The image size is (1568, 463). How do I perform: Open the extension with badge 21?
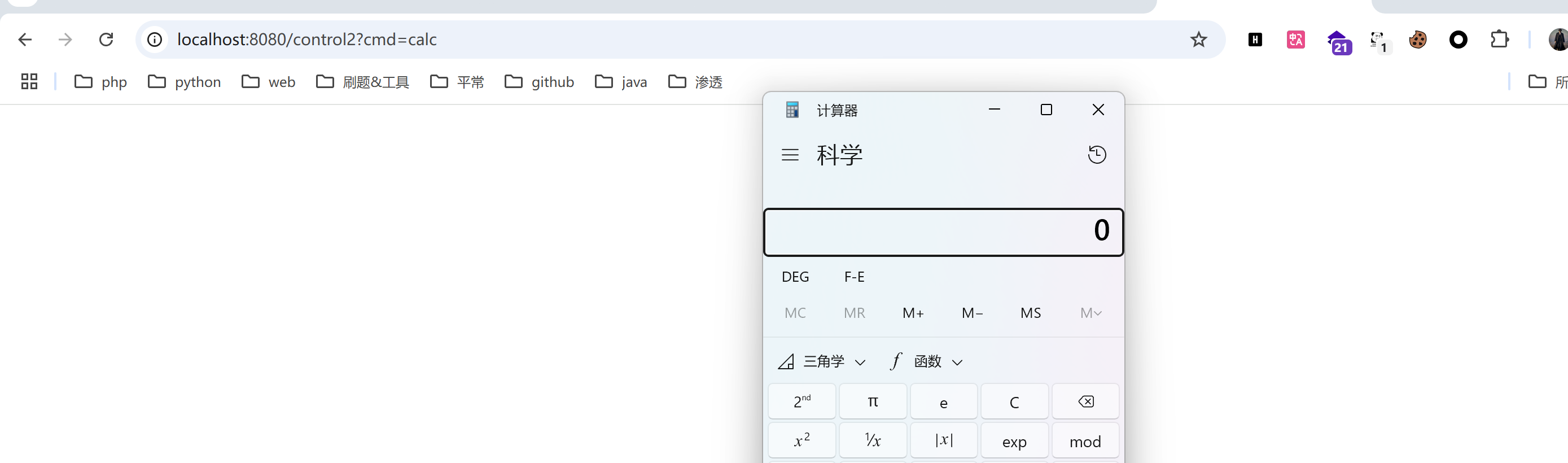click(1338, 42)
